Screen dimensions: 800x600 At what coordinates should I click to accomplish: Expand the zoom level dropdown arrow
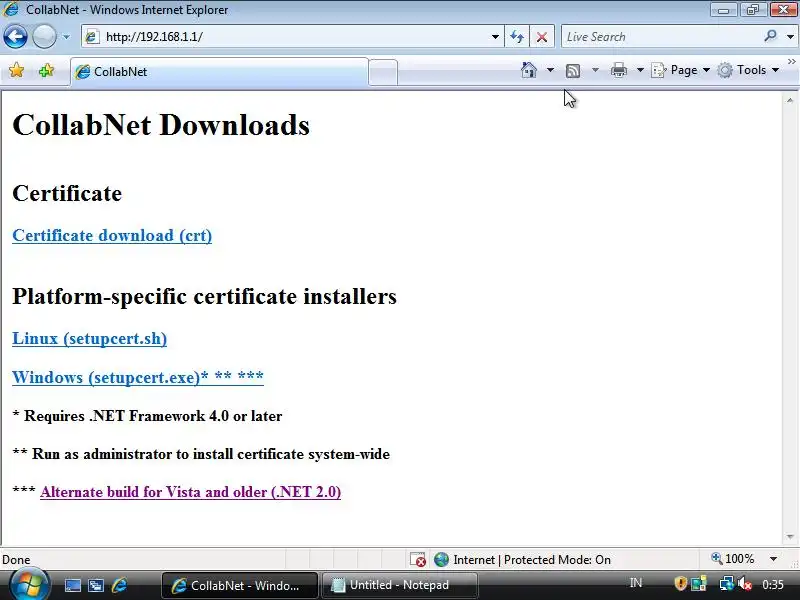(773, 559)
